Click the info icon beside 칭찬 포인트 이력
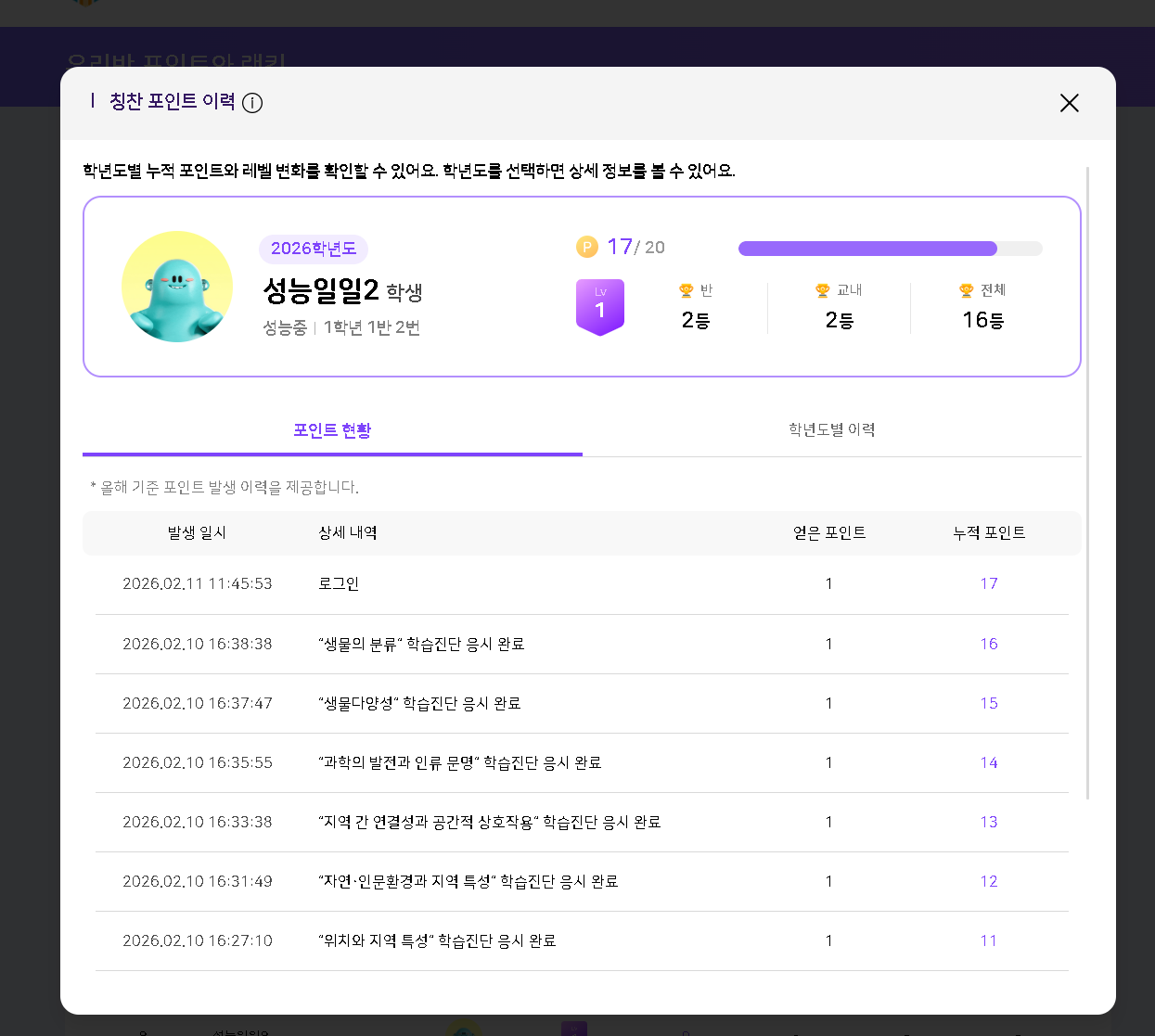The width and height of the screenshot is (1155, 1036). (x=252, y=103)
